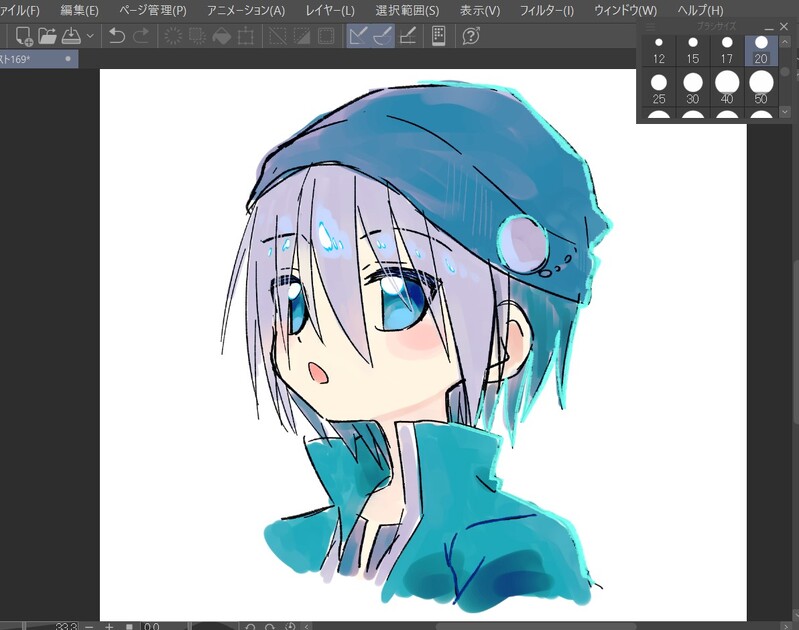Click the zoom in plus button
Screen dimensions: 799x630
tap(109, 626)
